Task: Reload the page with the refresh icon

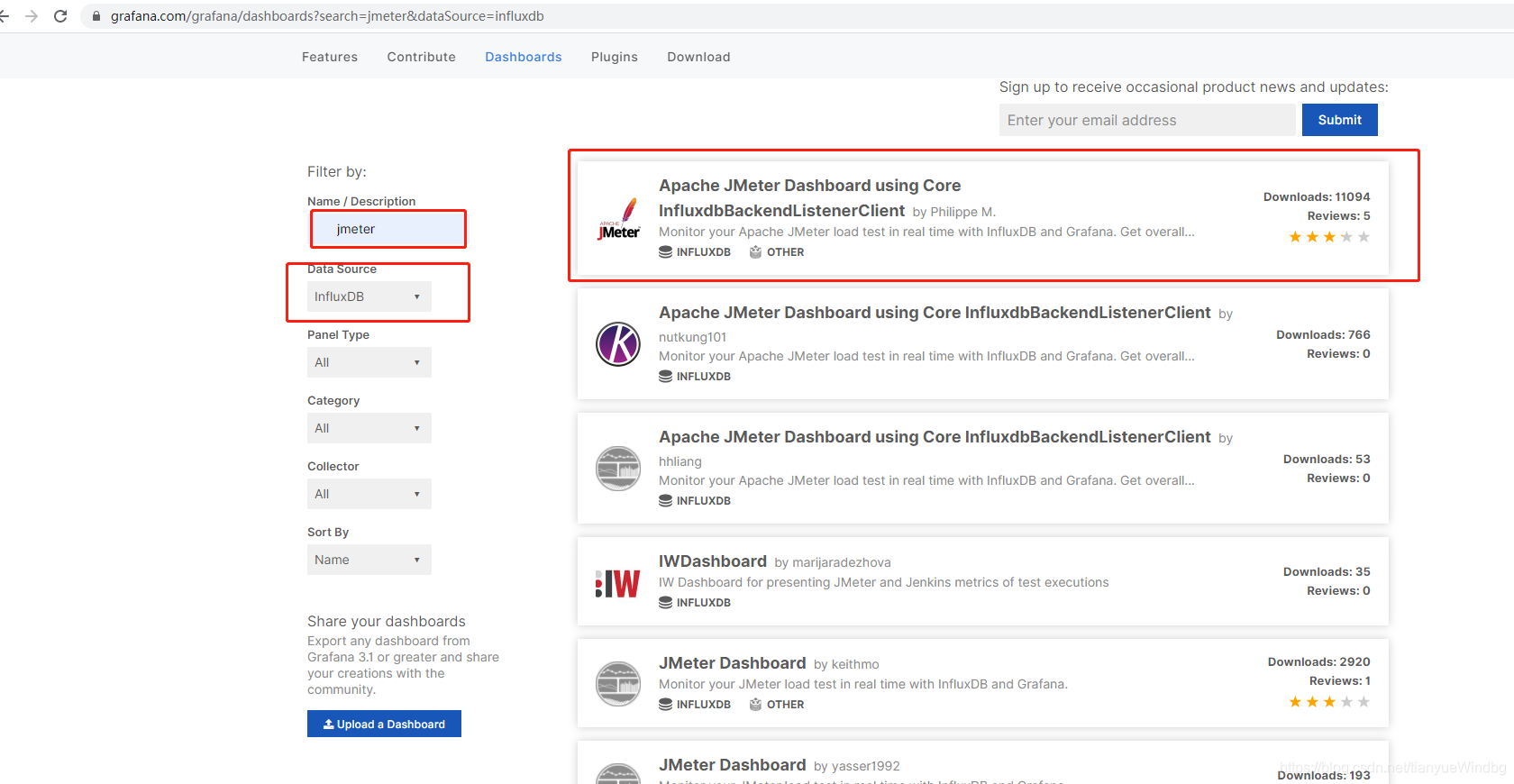Action: [x=60, y=16]
